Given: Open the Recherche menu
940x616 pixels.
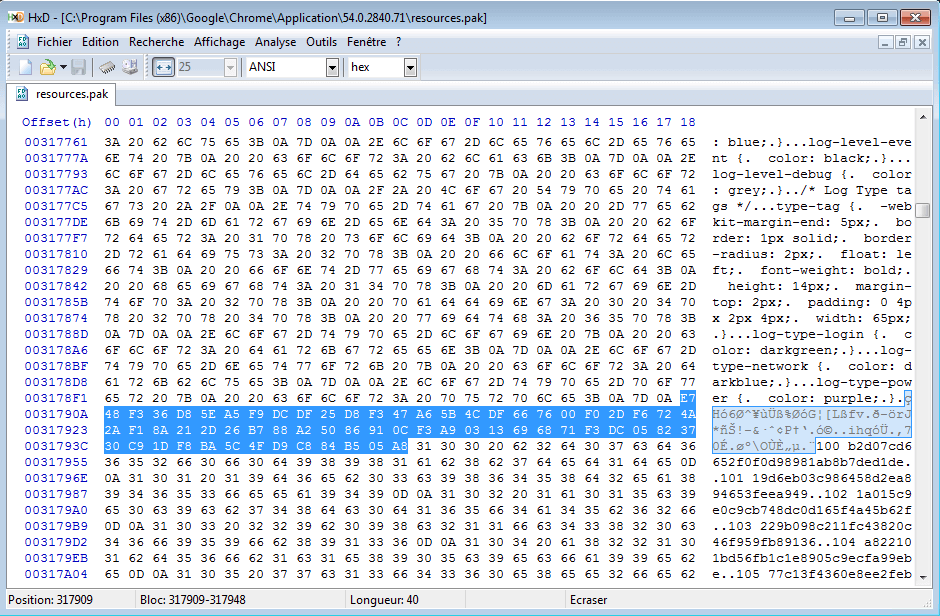Looking at the screenshot, I should click(156, 42).
